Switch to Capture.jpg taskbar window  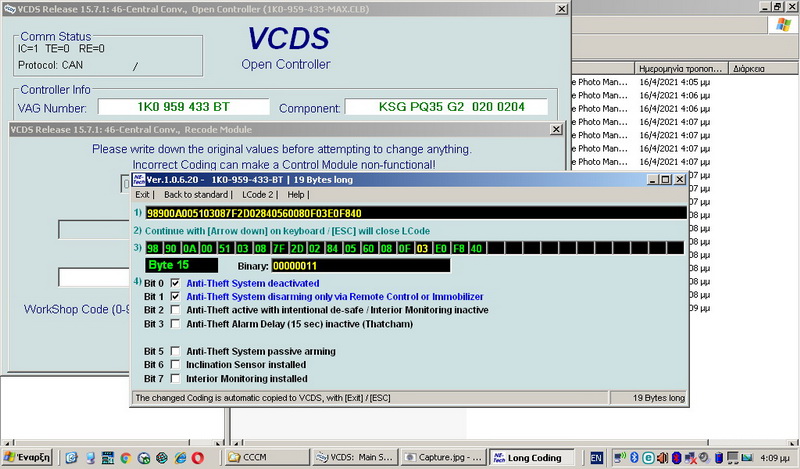tap(443, 457)
